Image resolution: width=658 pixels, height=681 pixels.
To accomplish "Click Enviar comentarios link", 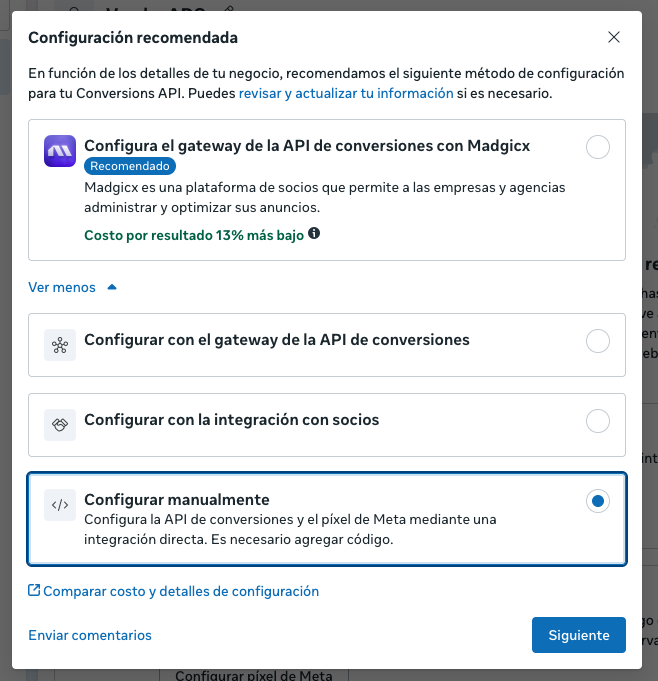I will [90, 635].
